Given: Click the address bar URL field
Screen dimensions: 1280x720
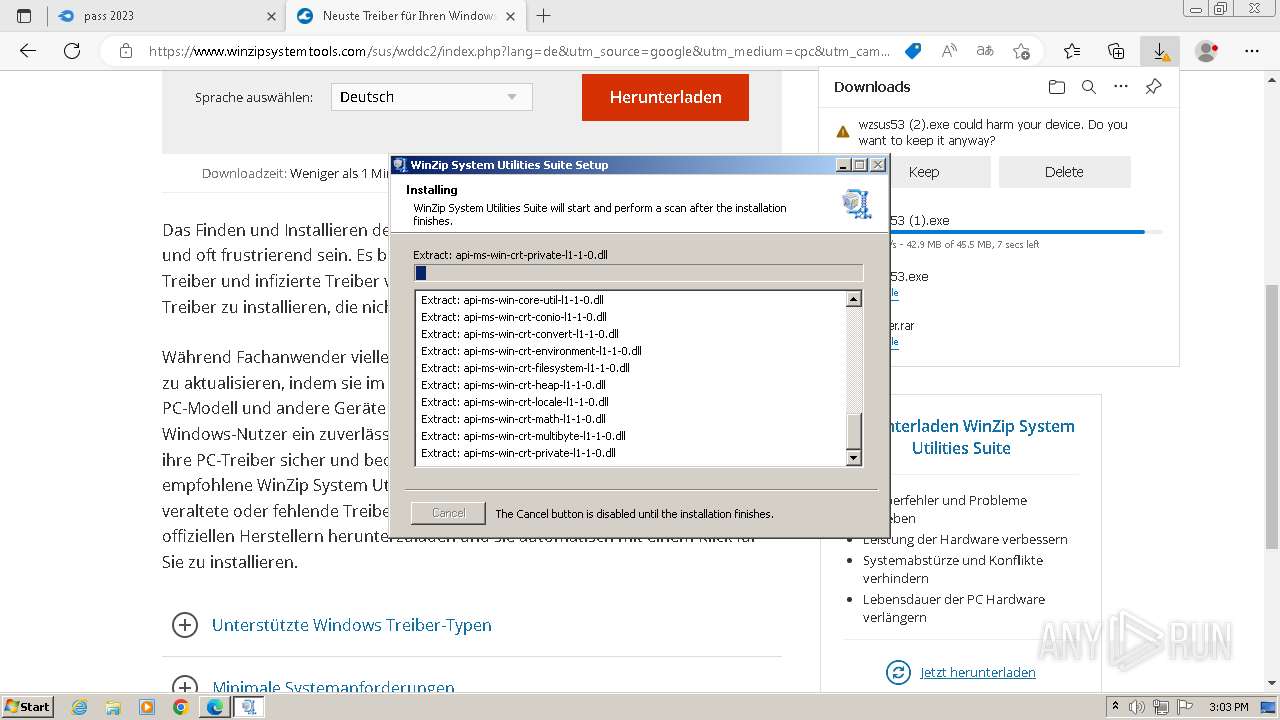Looking at the screenshot, I should 518,51.
